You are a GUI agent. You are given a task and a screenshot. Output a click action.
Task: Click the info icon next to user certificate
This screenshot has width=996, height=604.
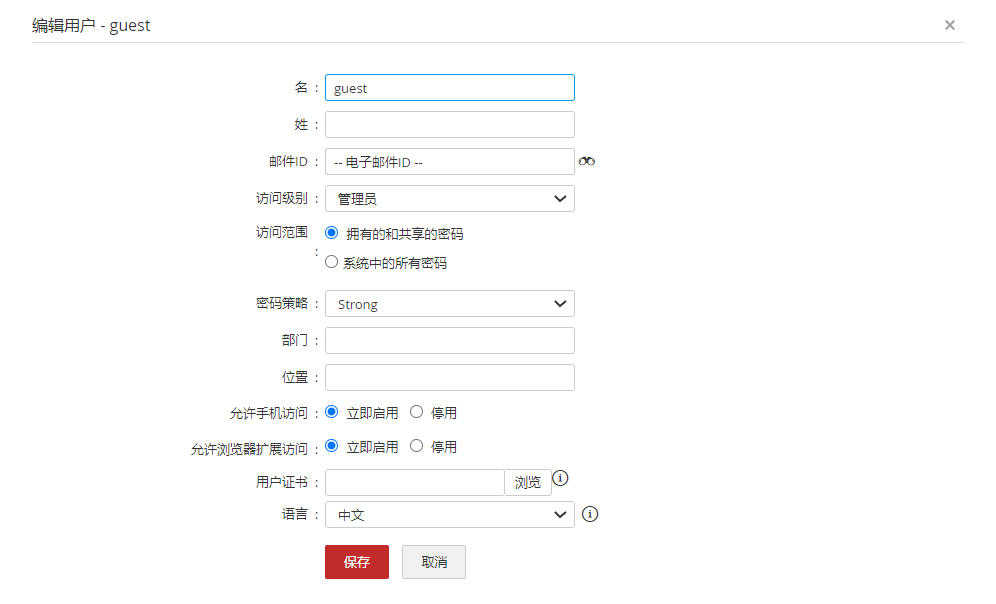pyautogui.click(x=561, y=478)
